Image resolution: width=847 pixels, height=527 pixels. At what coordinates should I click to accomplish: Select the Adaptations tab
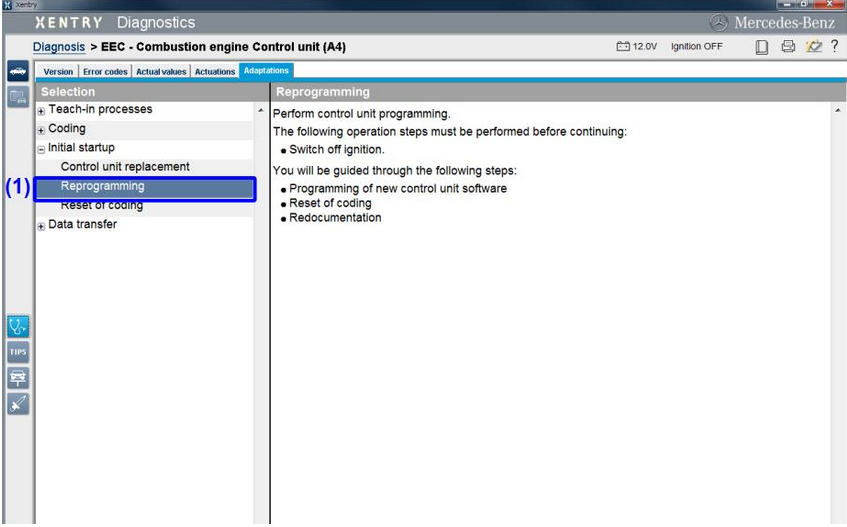tap(266, 71)
